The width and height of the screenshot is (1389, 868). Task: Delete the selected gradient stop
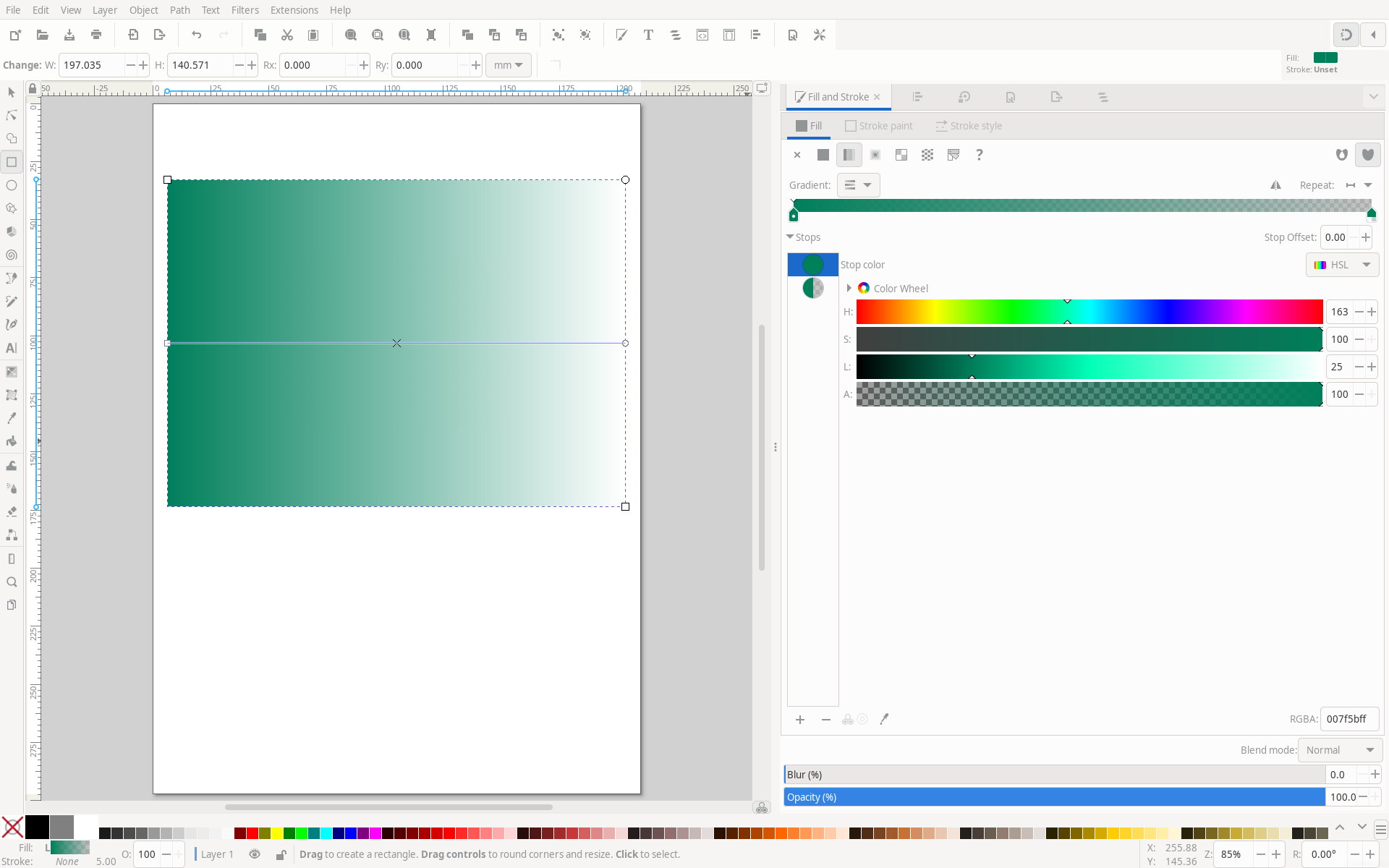826,720
